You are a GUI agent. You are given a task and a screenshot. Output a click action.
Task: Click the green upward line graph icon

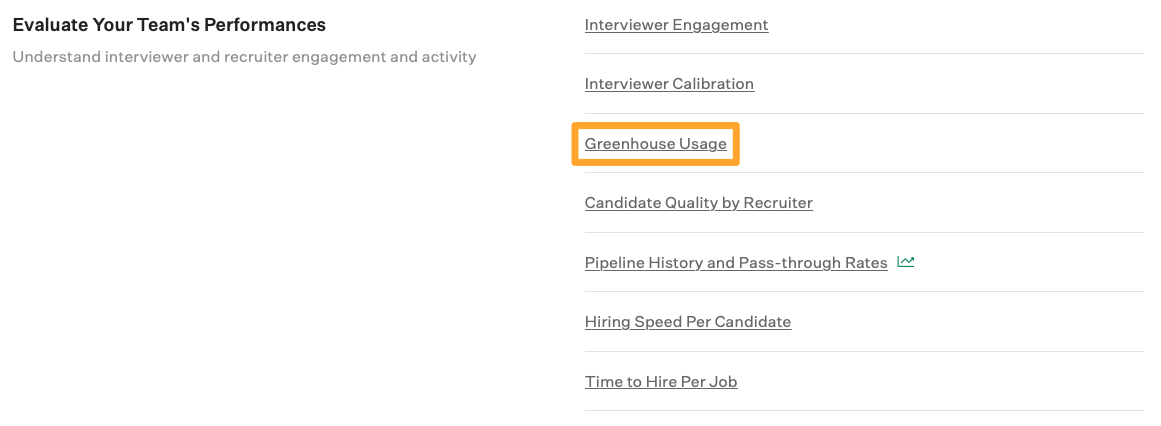point(906,262)
